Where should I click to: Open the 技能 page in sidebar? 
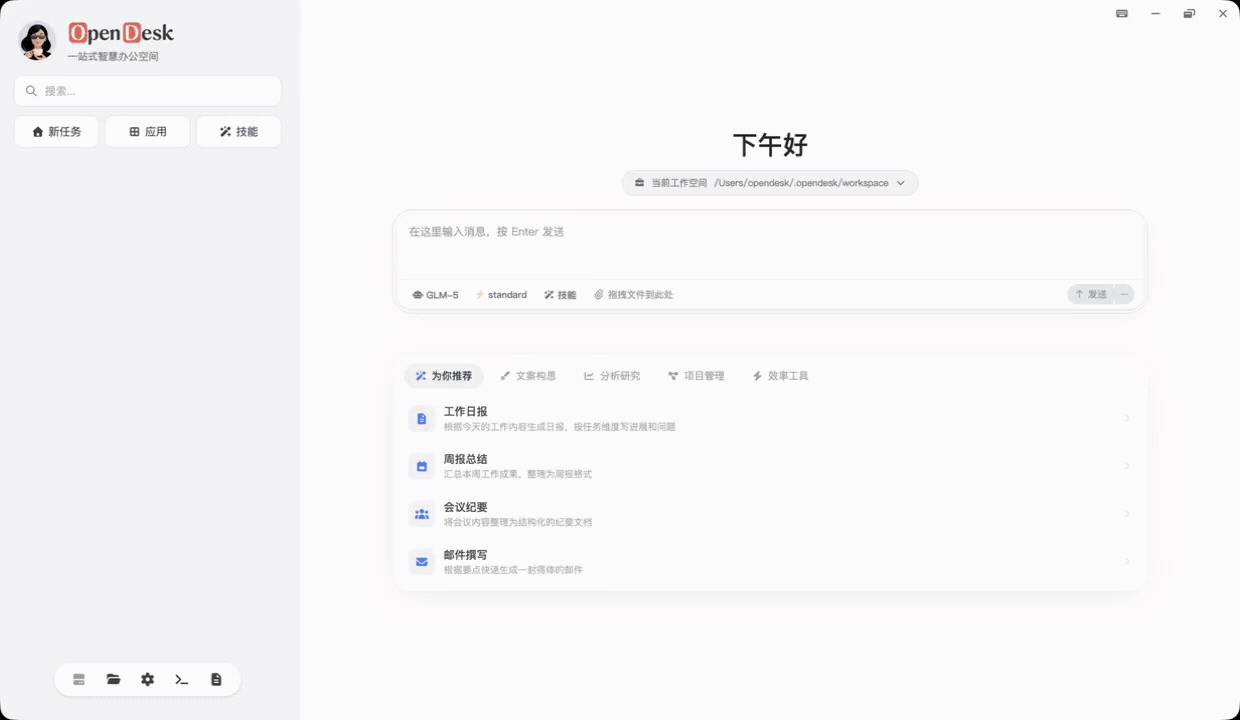point(238,132)
